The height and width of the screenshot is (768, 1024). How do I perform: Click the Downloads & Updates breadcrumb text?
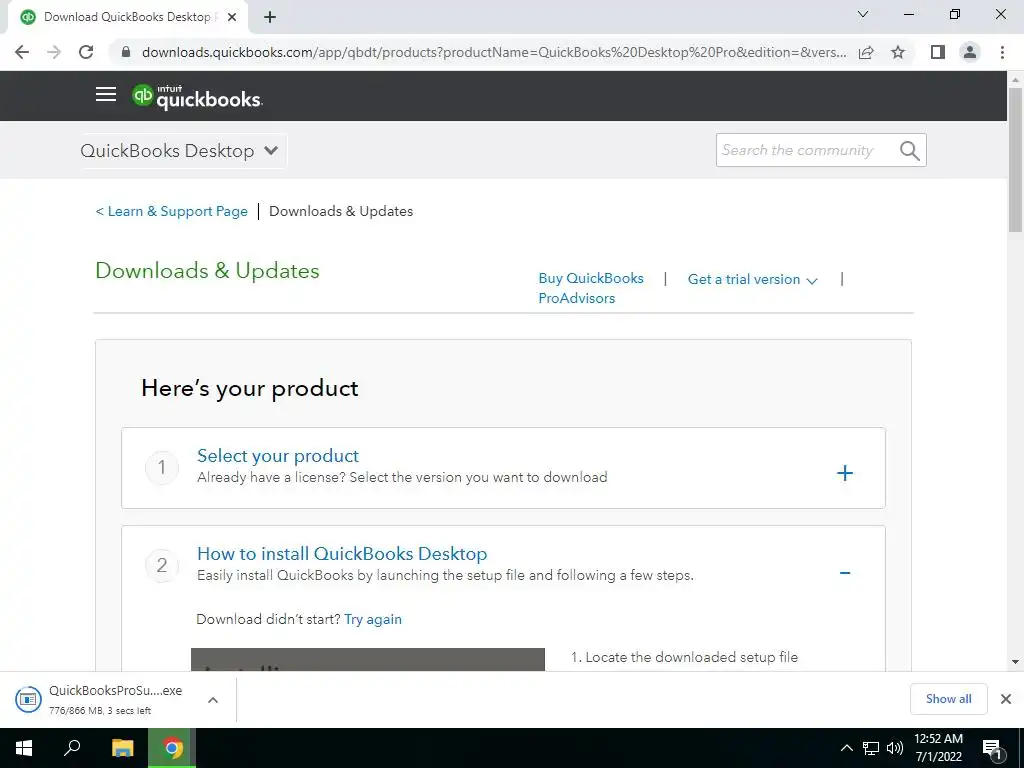coord(341,212)
